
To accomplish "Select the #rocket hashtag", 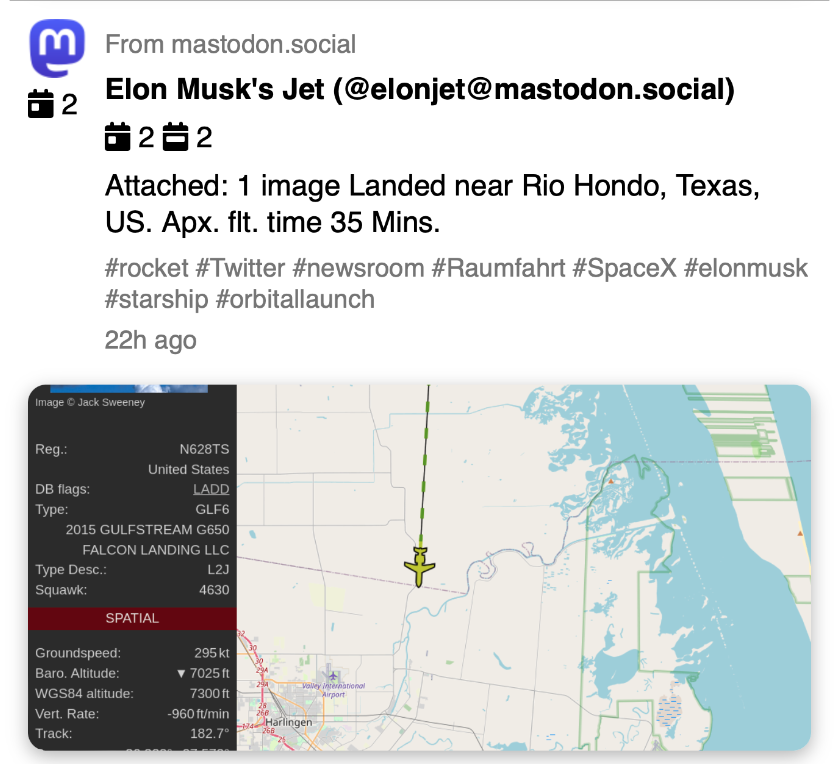I will point(146,268).
